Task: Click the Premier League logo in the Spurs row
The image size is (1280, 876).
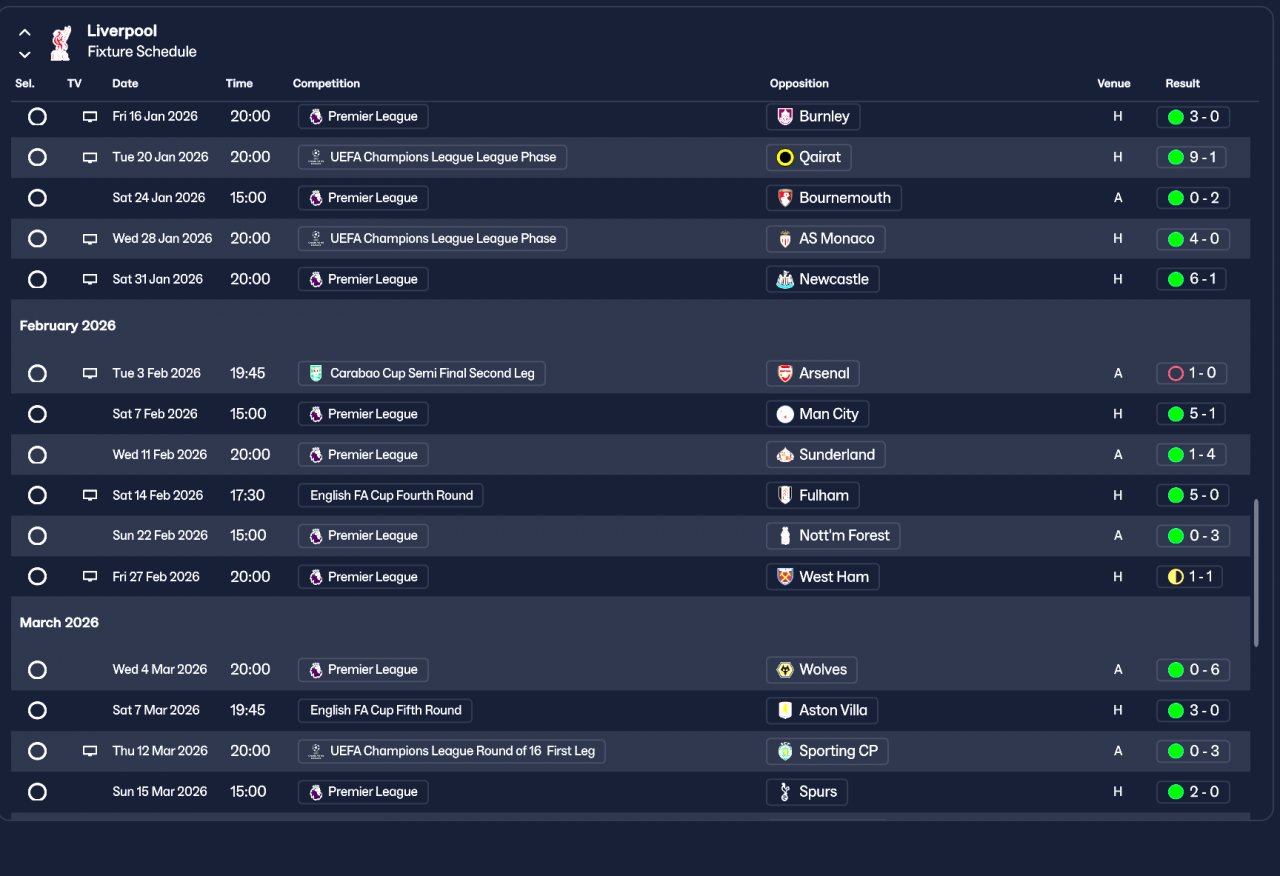Action: tap(316, 792)
